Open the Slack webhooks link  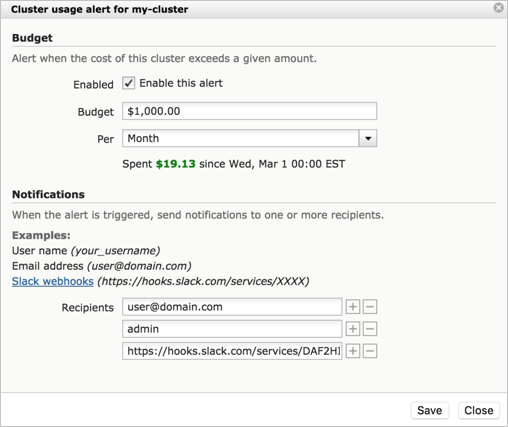[53, 281]
